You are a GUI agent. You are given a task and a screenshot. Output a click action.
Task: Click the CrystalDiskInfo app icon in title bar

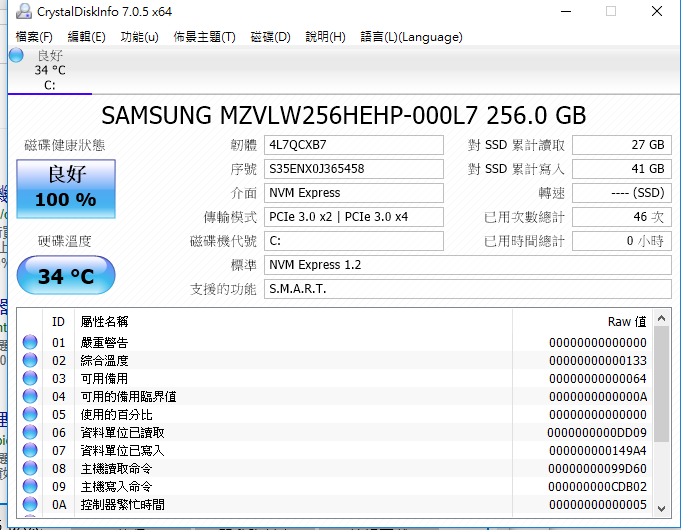[x=23, y=12]
